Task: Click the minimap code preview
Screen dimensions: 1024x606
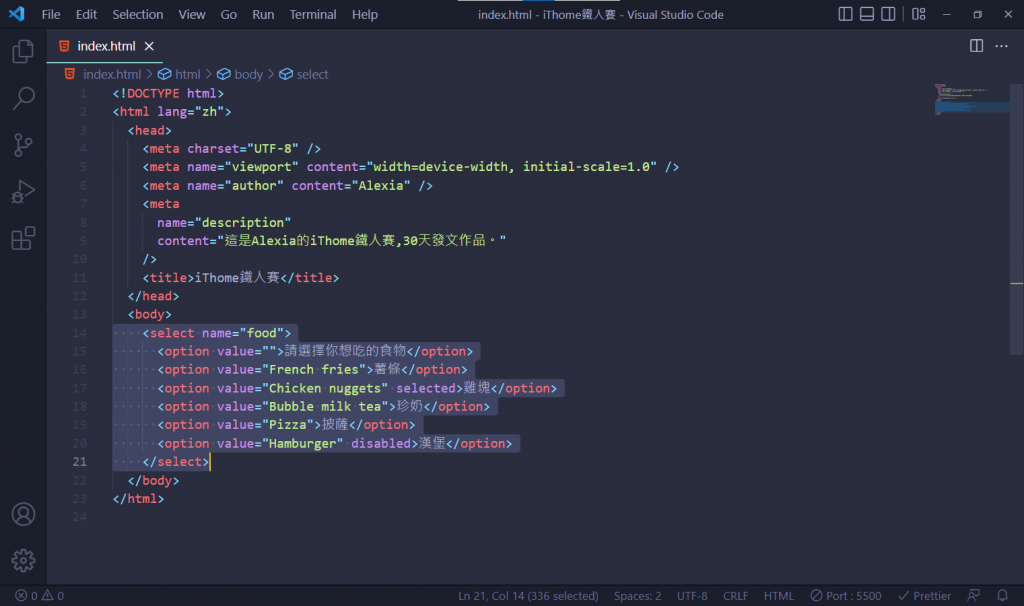Action: click(x=971, y=99)
